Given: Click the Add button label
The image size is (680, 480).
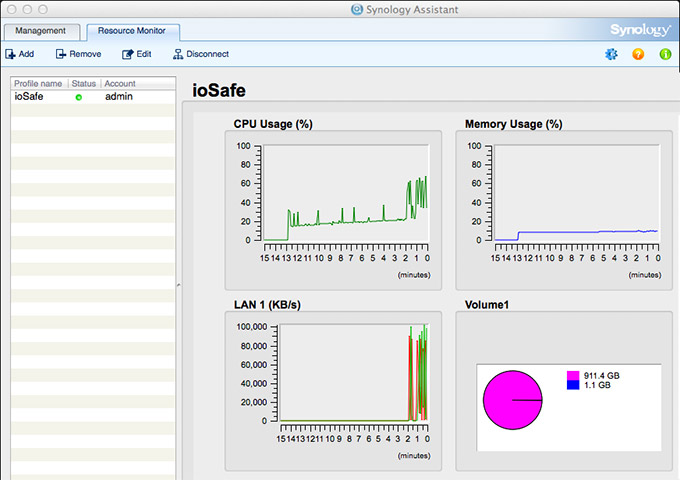Looking at the screenshot, I should [26, 54].
